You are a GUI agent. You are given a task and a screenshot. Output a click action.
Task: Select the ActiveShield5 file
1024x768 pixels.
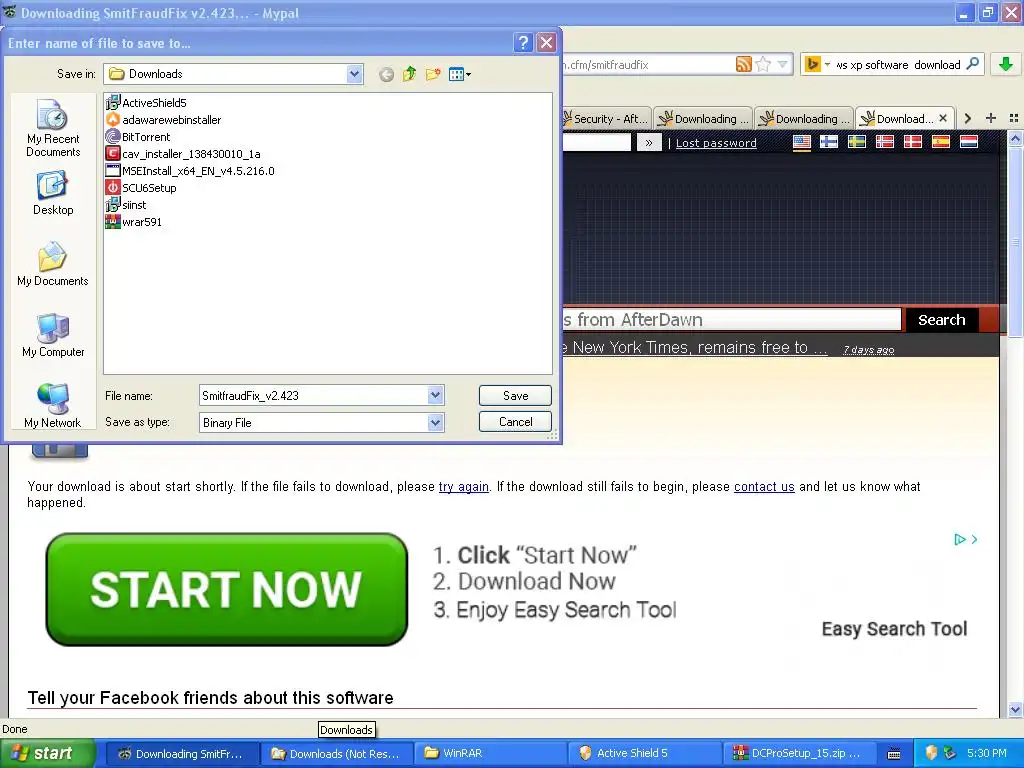tap(146, 103)
